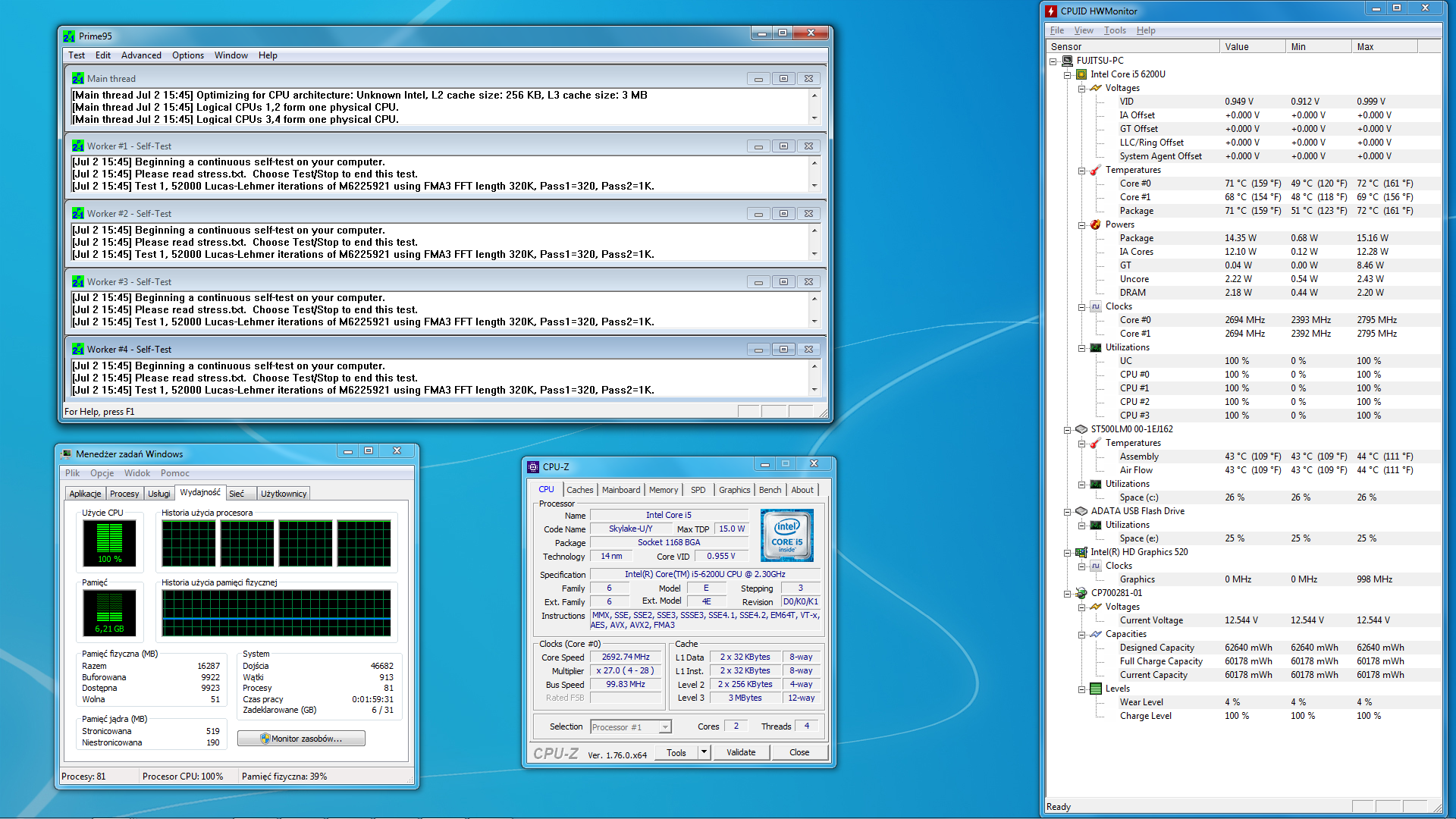Click the shield icon on Monitor zasobów button

pos(265,739)
